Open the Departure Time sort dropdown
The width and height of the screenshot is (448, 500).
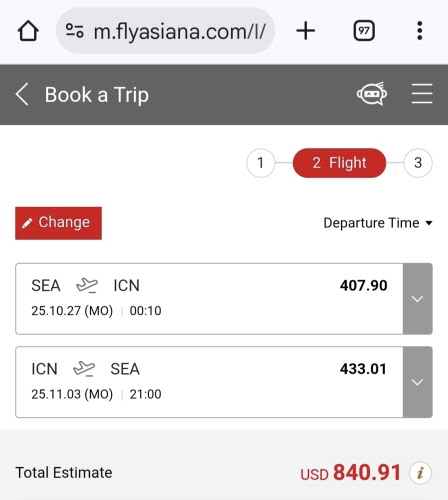click(x=378, y=223)
